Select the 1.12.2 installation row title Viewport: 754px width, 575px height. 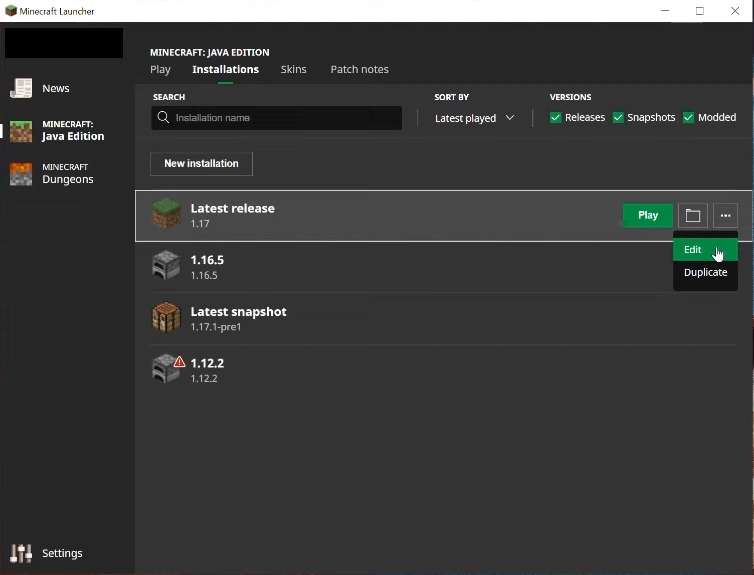(x=207, y=363)
